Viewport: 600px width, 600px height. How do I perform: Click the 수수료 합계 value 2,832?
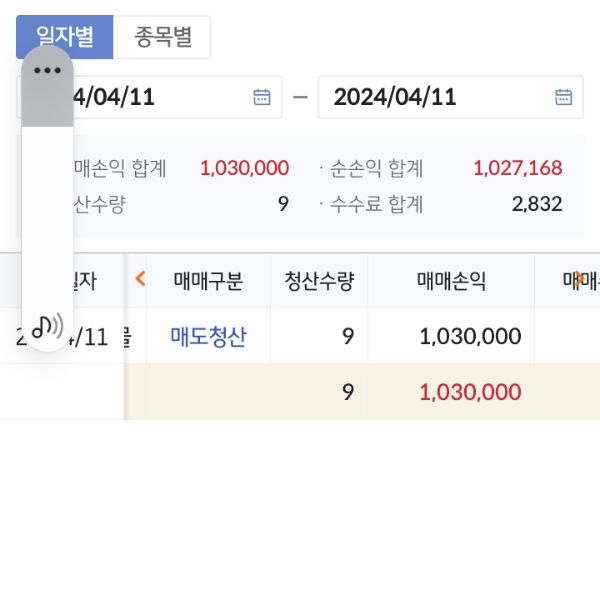(x=537, y=205)
